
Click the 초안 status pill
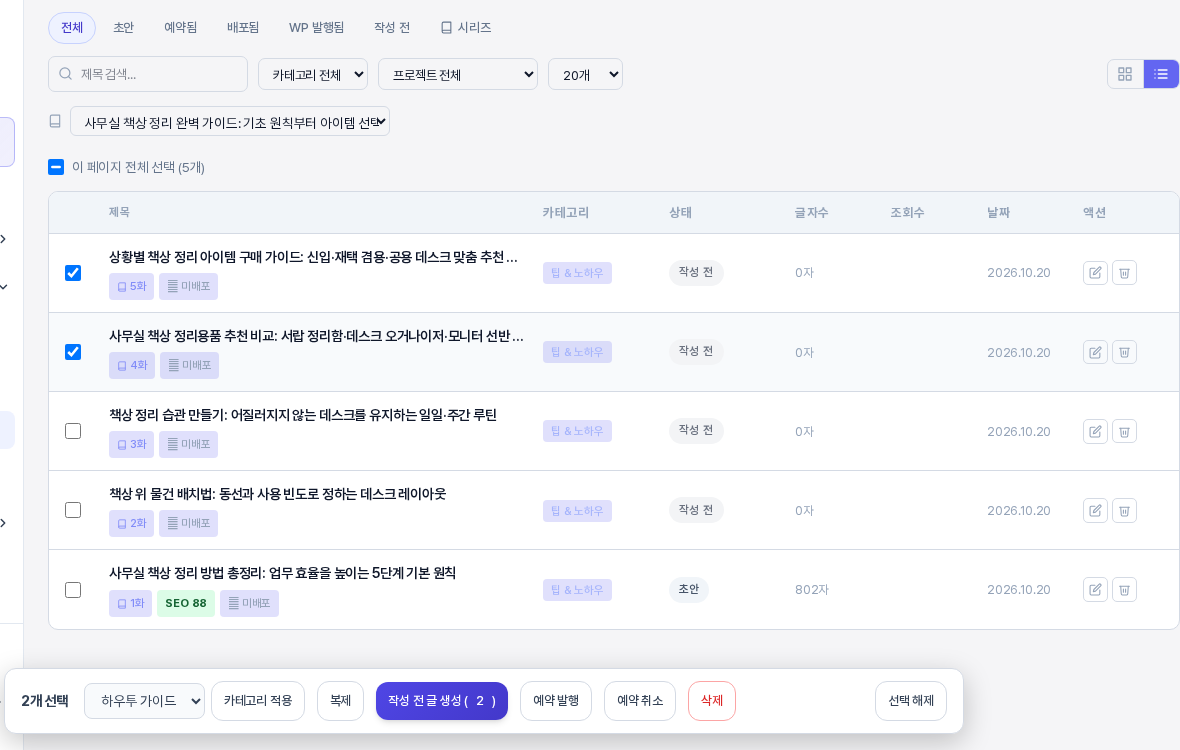tap(689, 589)
